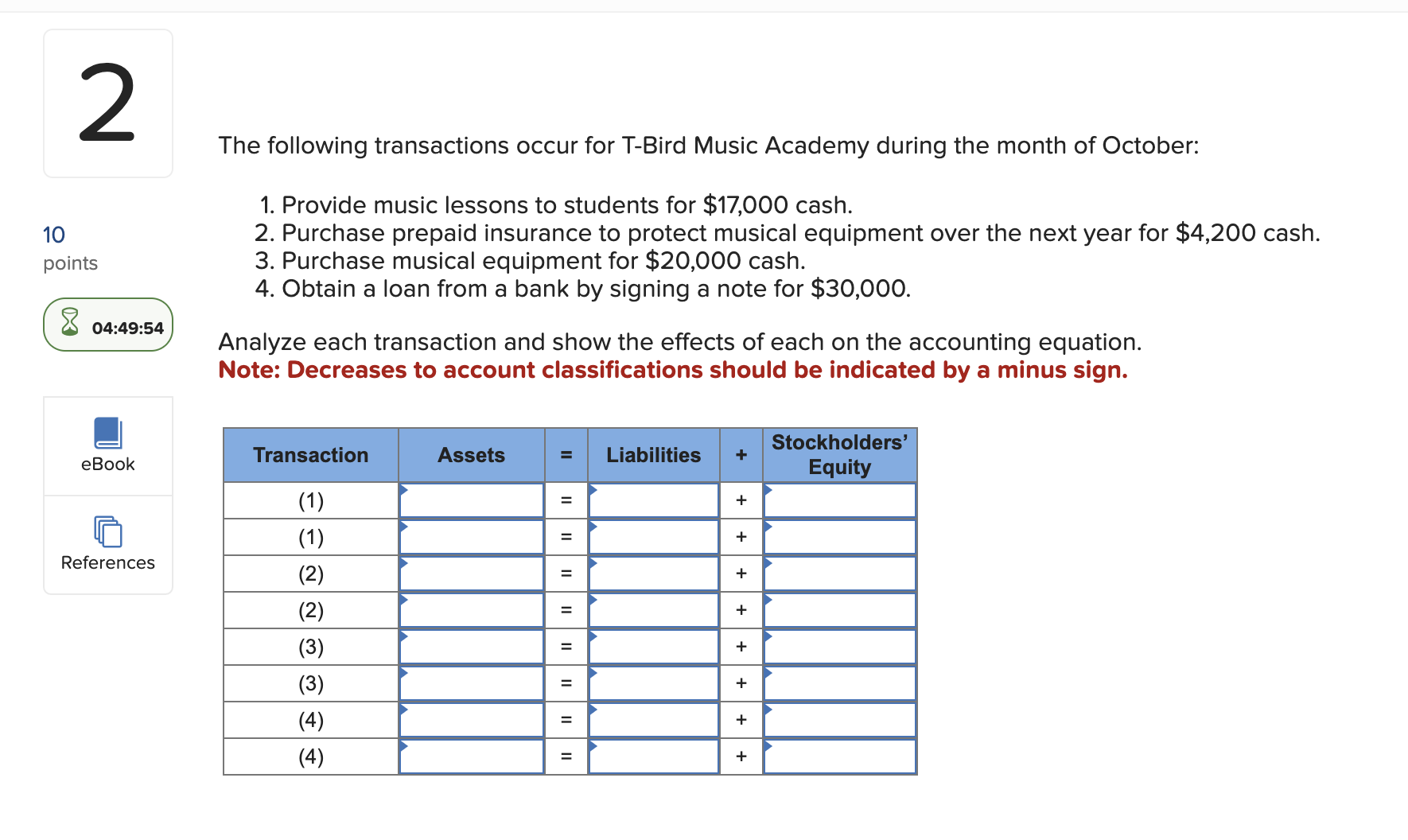Image resolution: width=1408 pixels, height=840 pixels.
Task: Click the 10 points label
Action: click(53, 235)
